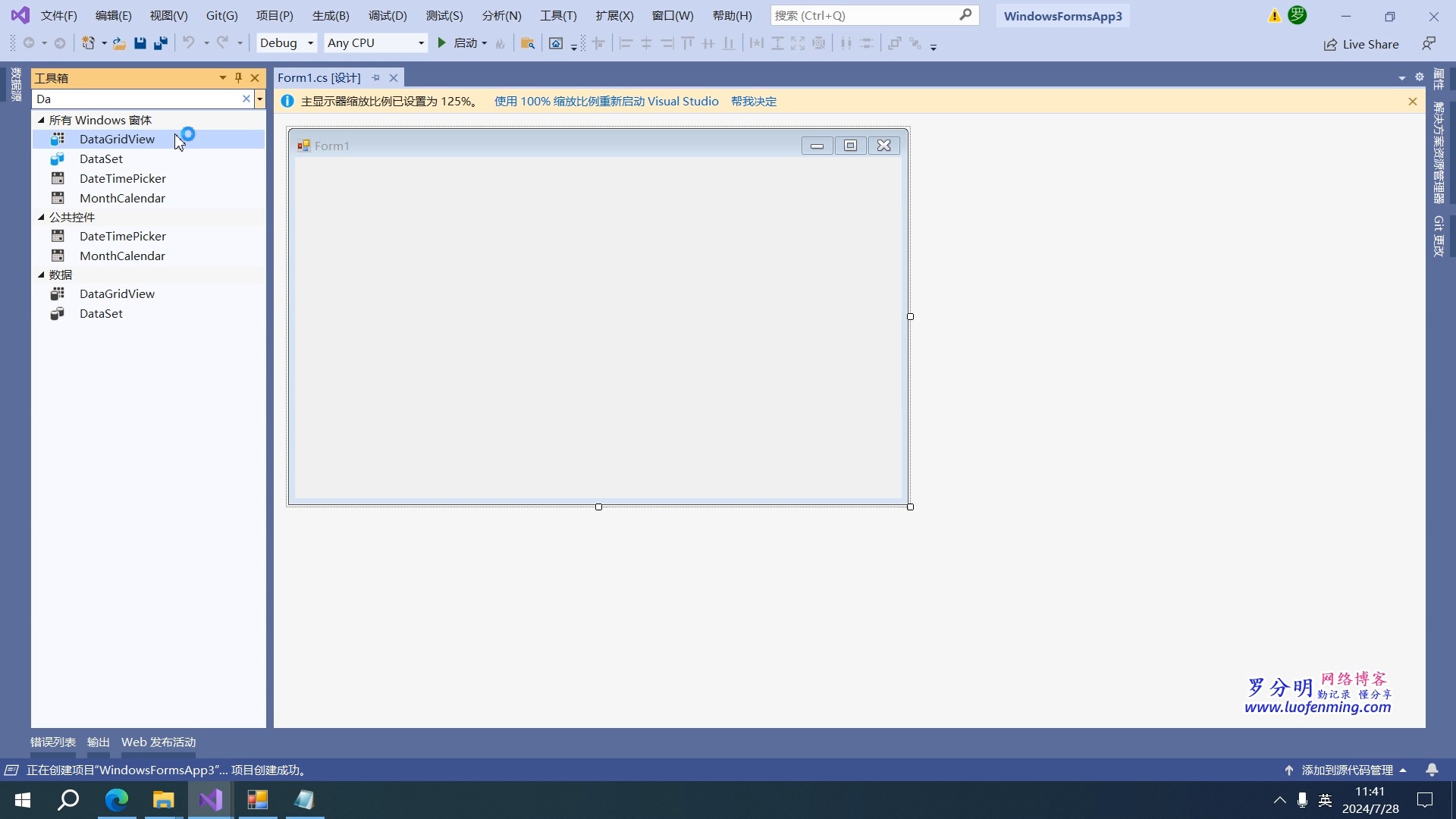Image resolution: width=1456 pixels, height=819 pixels.
Task: Open the Web 发布活动 tab
Action: [x=158, y=742]
